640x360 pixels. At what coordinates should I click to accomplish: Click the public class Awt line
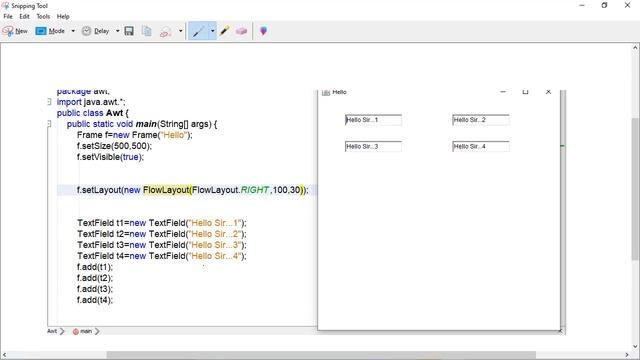pos(93,113)
